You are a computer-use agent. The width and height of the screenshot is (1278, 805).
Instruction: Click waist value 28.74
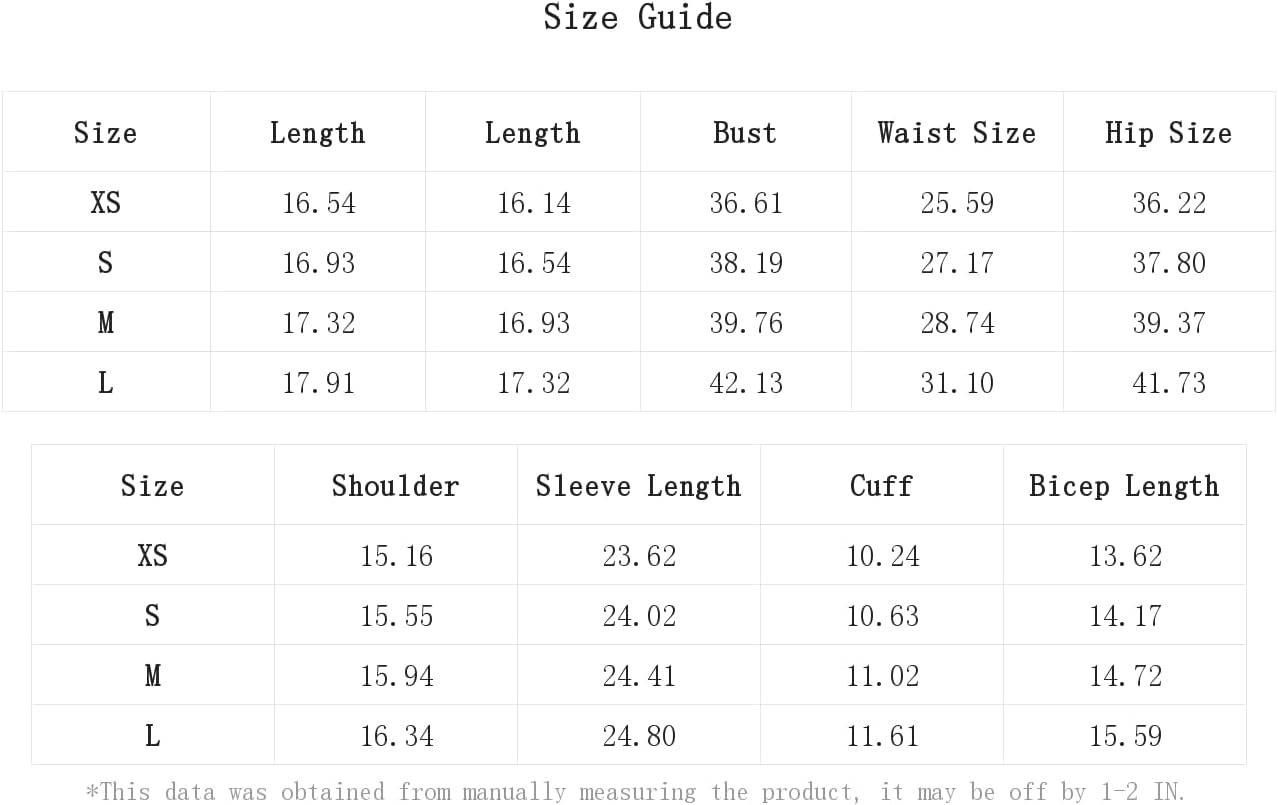[x=957, y=323]
